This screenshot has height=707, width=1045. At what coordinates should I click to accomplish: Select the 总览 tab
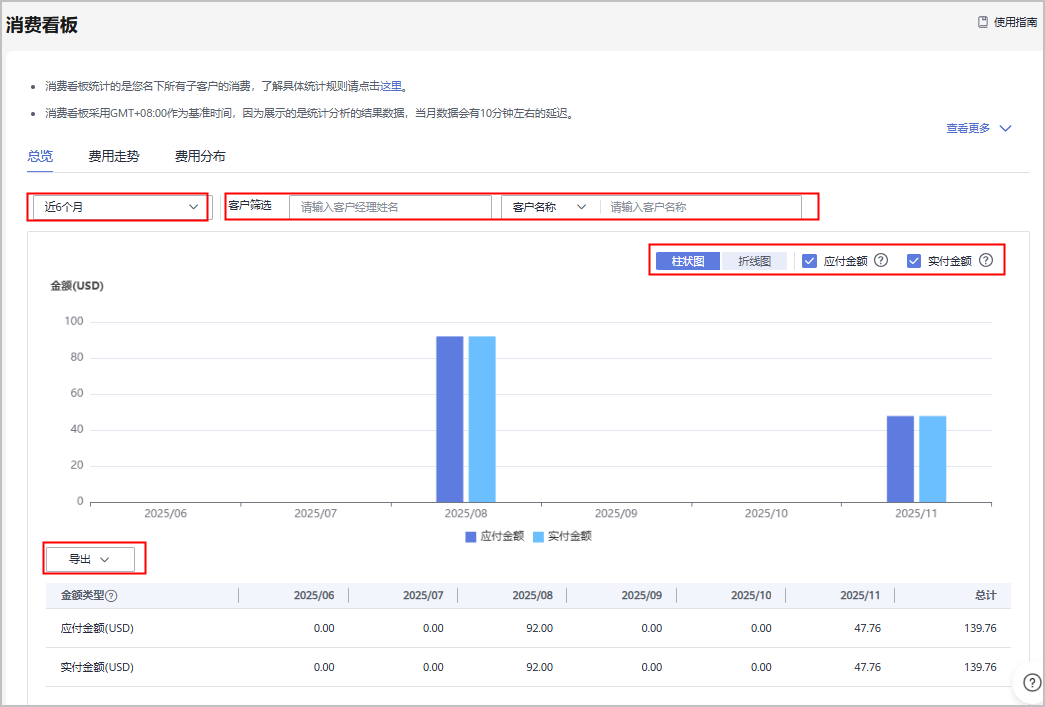(x=40, y=156)
